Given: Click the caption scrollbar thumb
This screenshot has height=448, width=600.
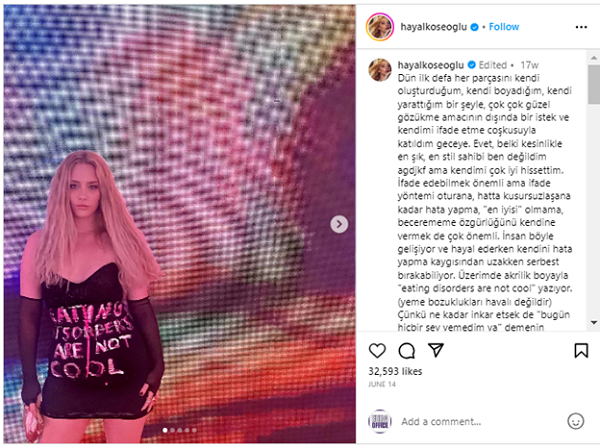Looking at the screenshot, I should pos(593,84).
